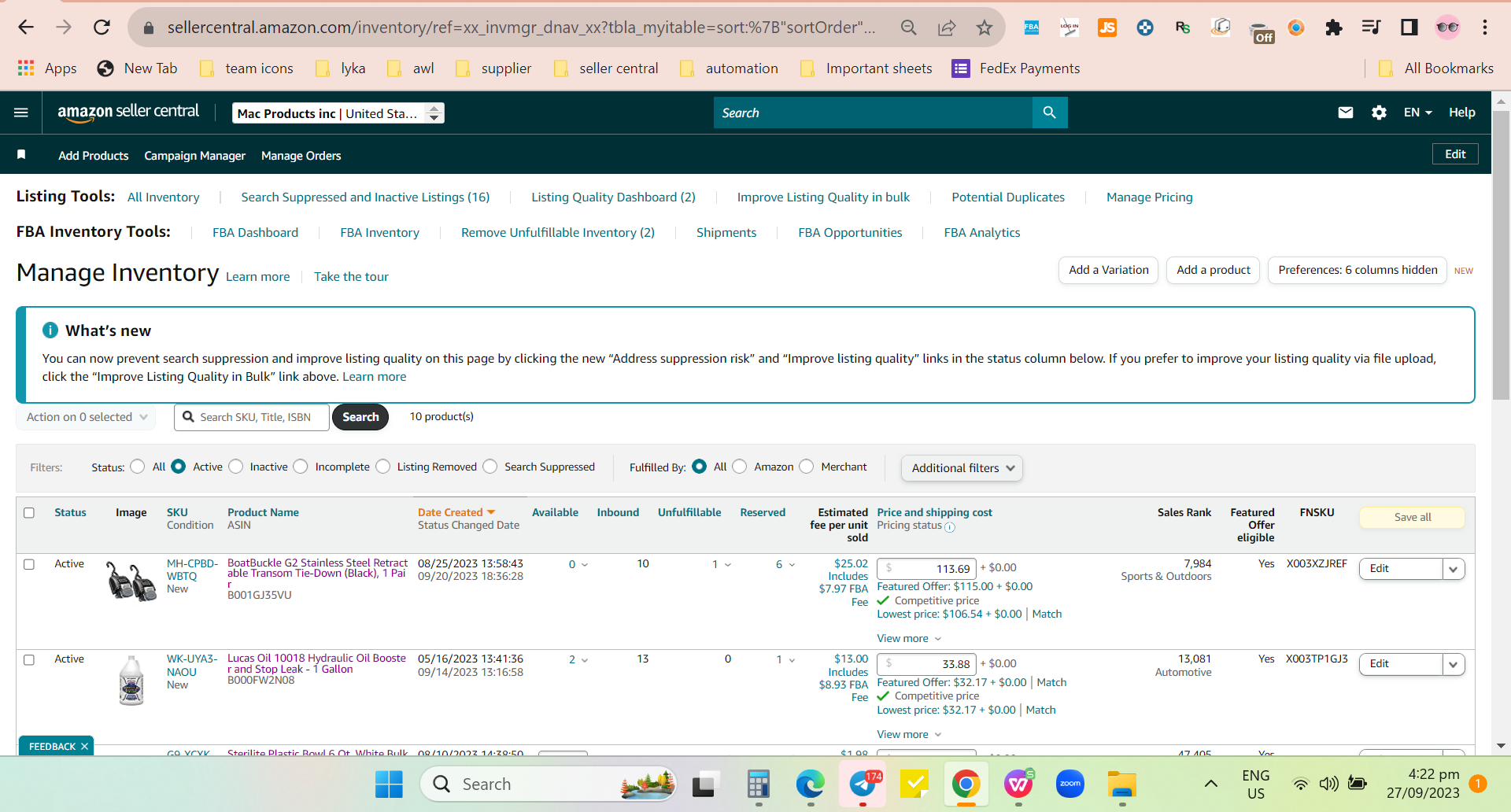Open Telegram from the taskbar
The image size is (1511, 812).
pos(863,784)
